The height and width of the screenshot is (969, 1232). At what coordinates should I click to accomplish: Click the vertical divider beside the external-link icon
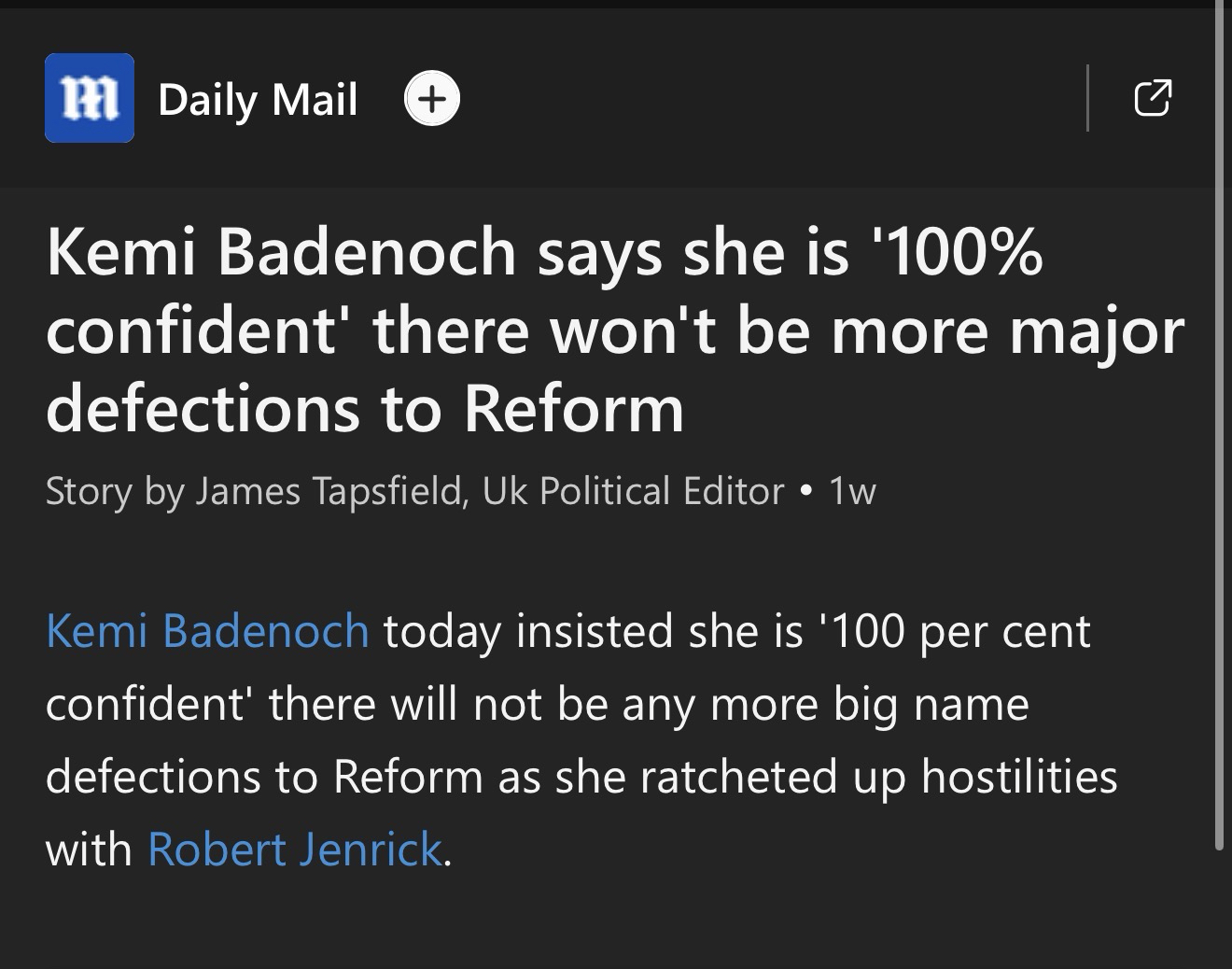[x=1088, y=98]
